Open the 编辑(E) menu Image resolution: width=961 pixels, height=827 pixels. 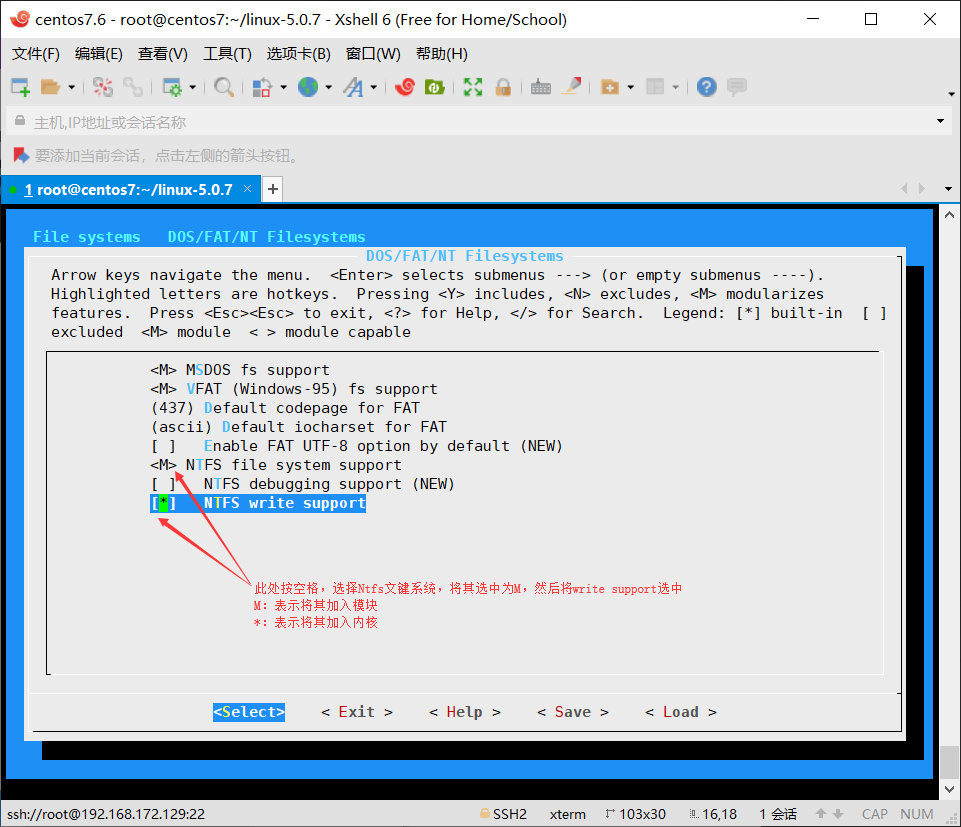99,54
